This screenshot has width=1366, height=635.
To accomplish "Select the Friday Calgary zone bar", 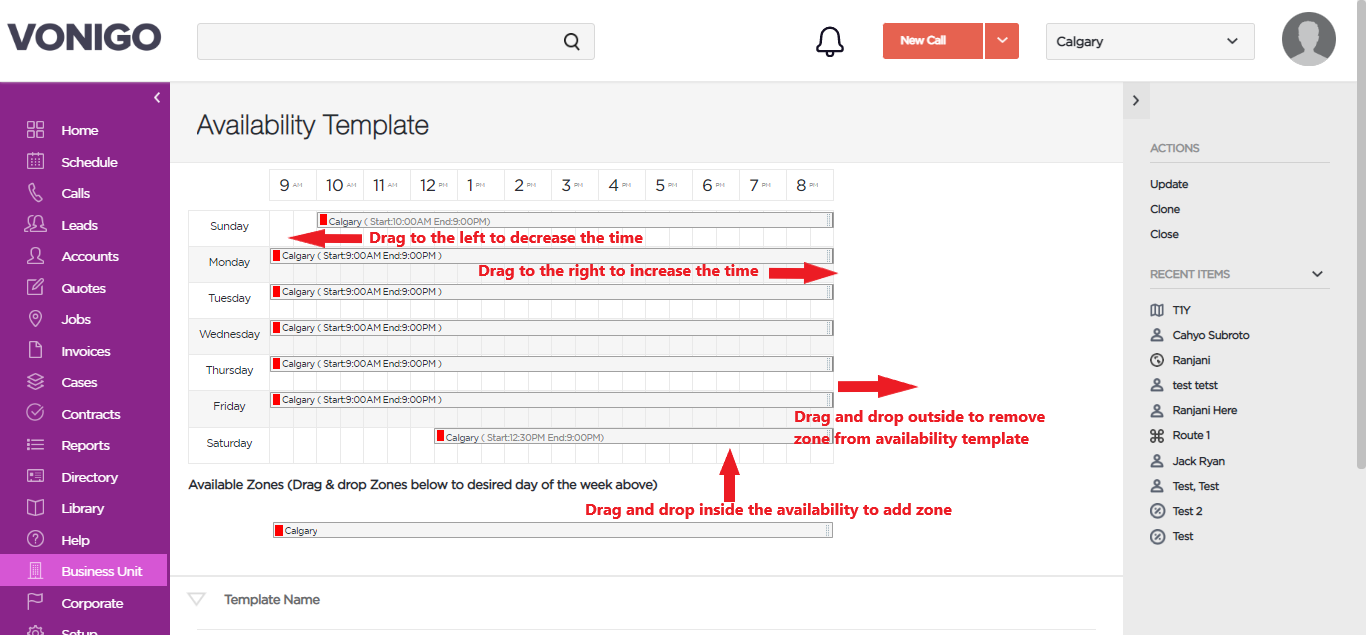I will (551, 400).
